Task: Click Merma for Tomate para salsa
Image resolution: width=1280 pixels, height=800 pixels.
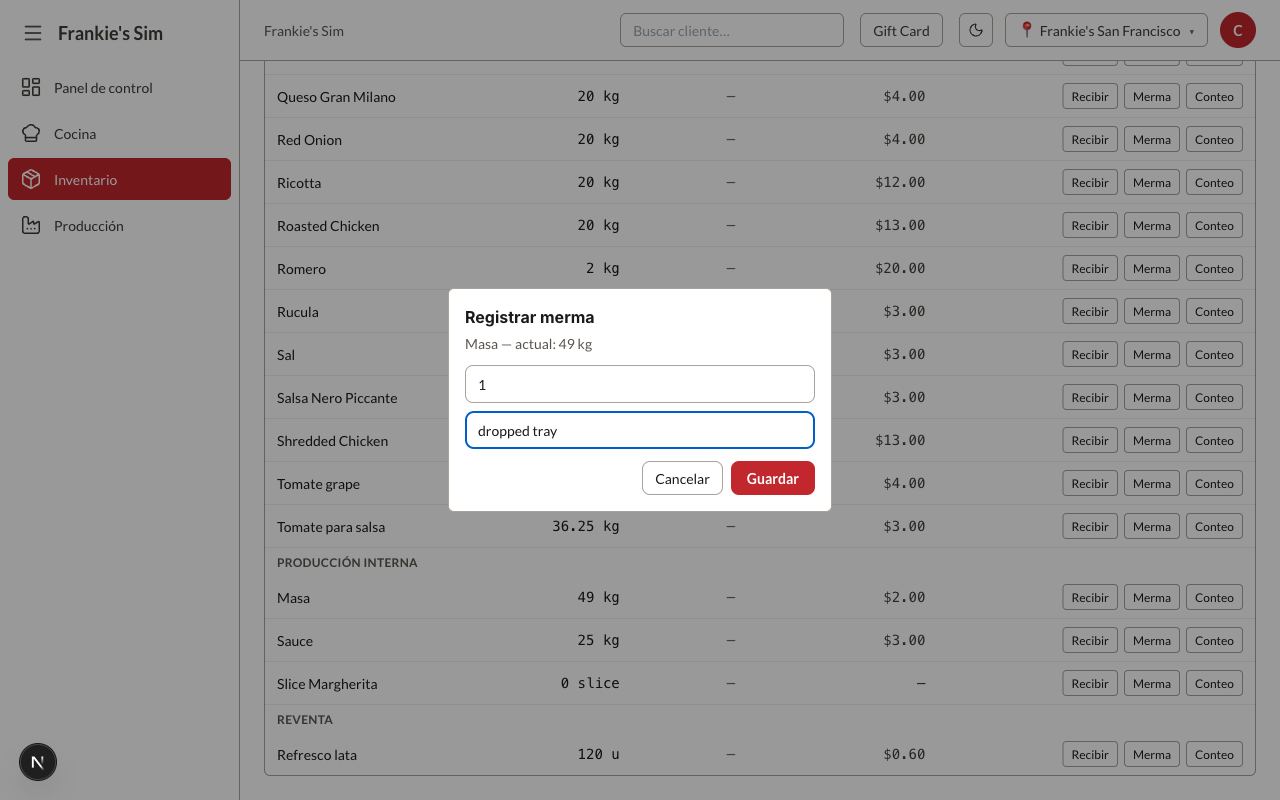Action: [1152, 527]
